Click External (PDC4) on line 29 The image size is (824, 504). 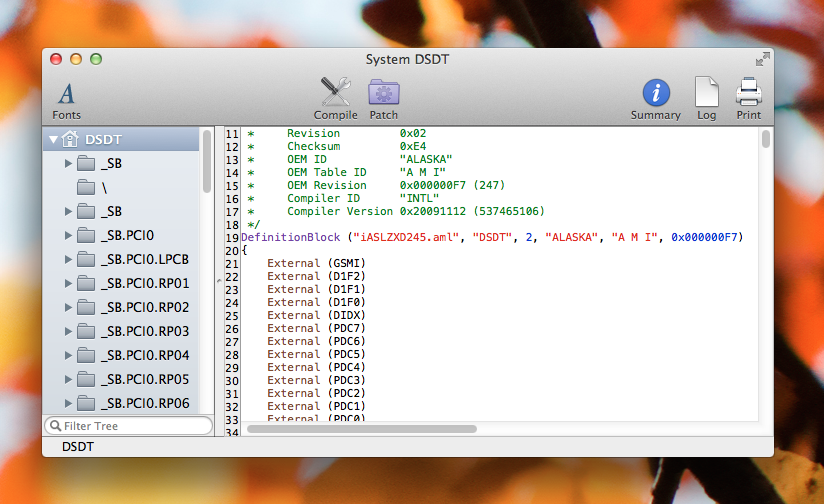pos(316,367)
